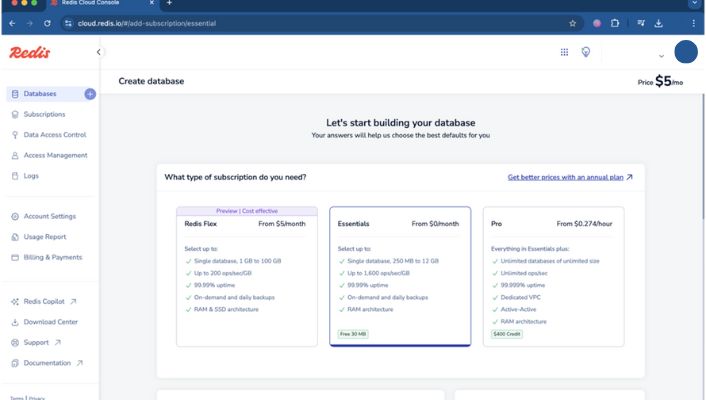Select the Essentials subscription card
This screenshot has height=400, width=706.
[x=399, y=276]
